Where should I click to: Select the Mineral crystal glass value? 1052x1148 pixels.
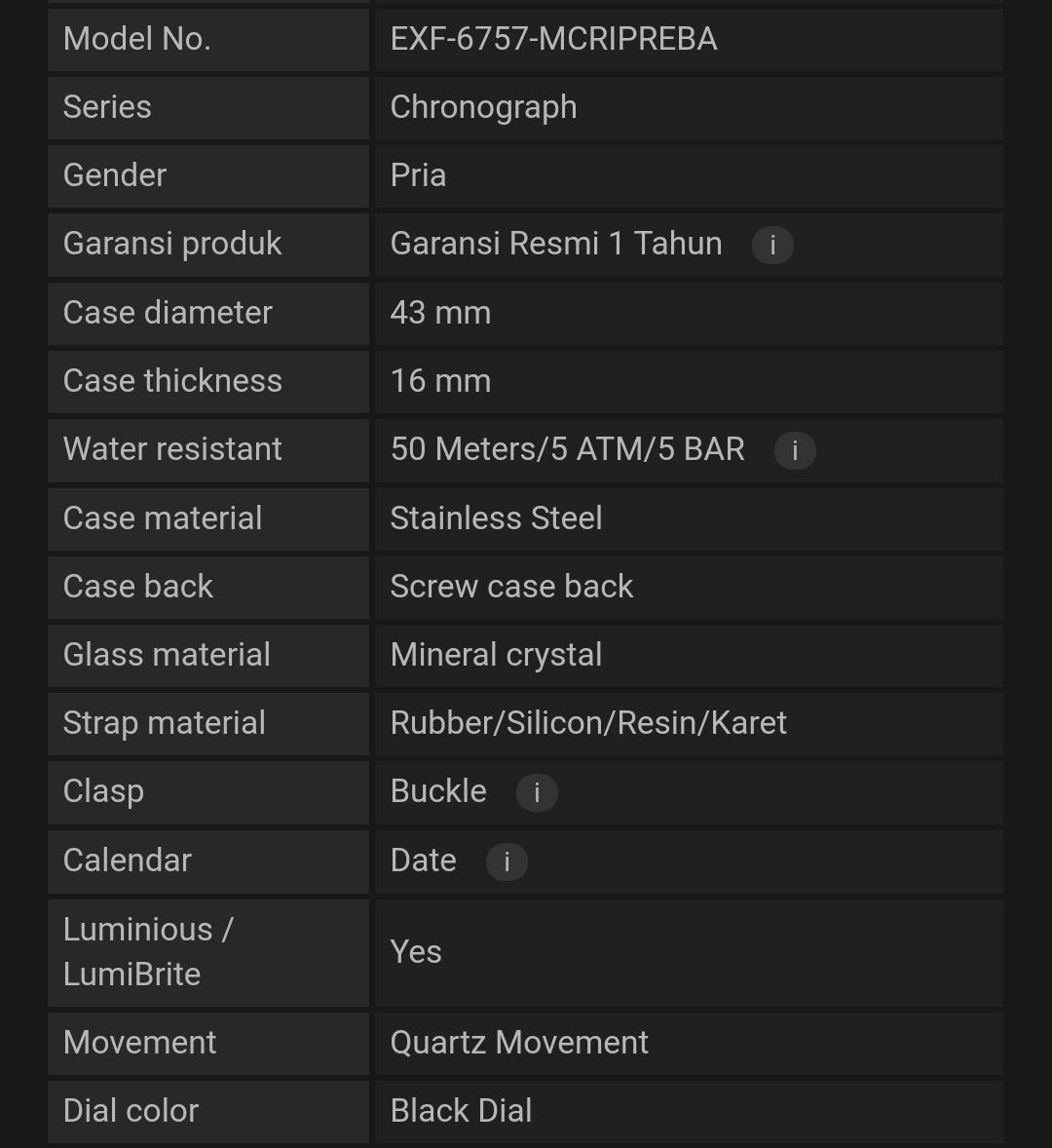496,655
